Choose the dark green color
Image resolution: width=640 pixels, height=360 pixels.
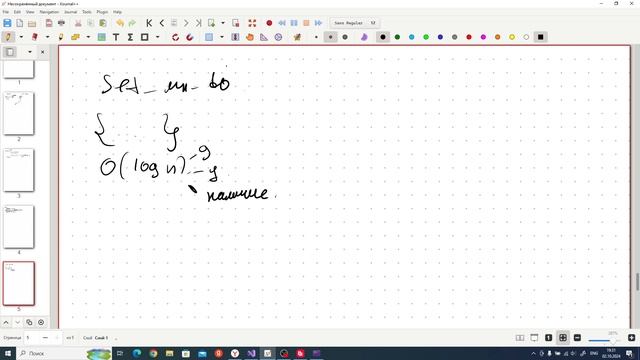(x=397, y=37)
